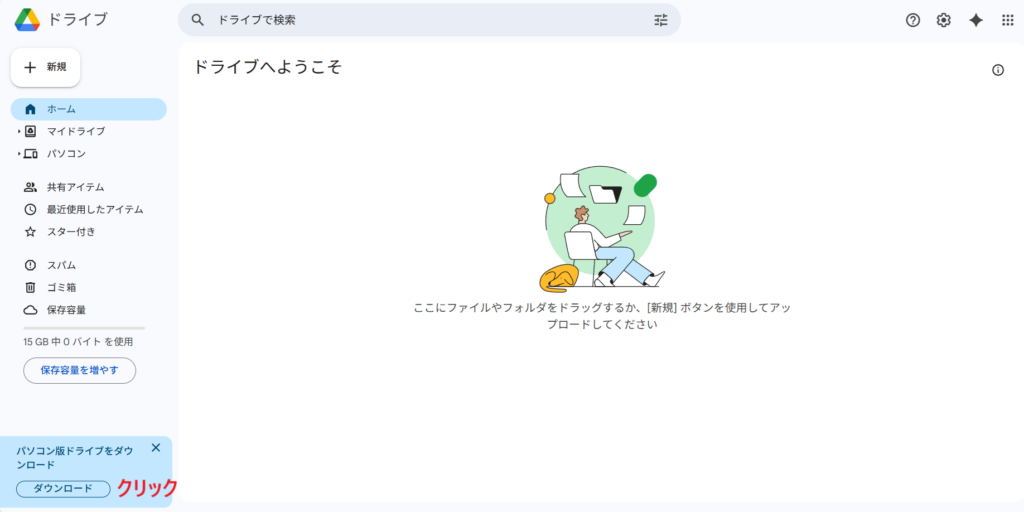Click the ダウンロード button
The height and width of the screenshot is (512, 1024).
click(x=63, y=488)
